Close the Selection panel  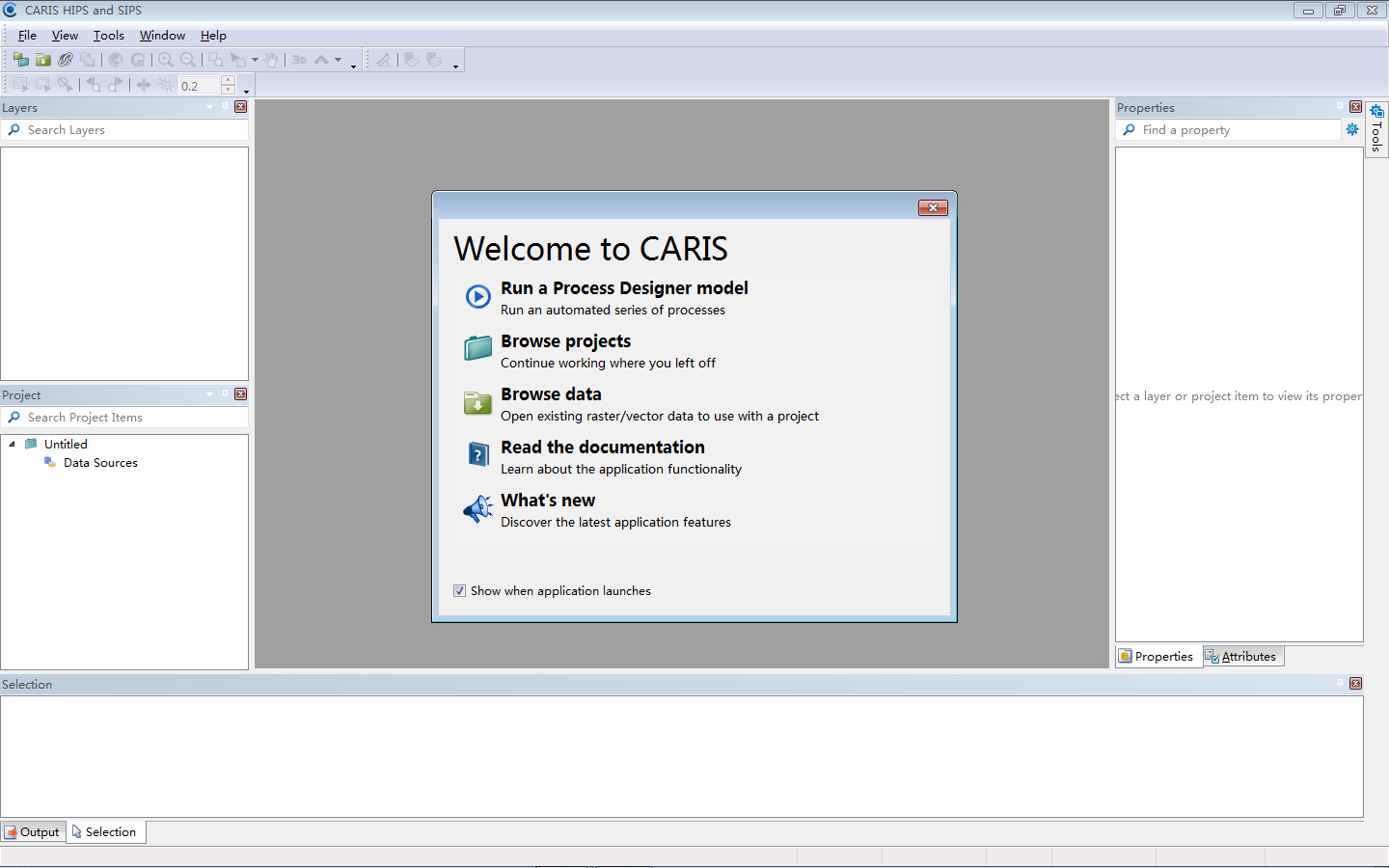(x=1355, y=683)
